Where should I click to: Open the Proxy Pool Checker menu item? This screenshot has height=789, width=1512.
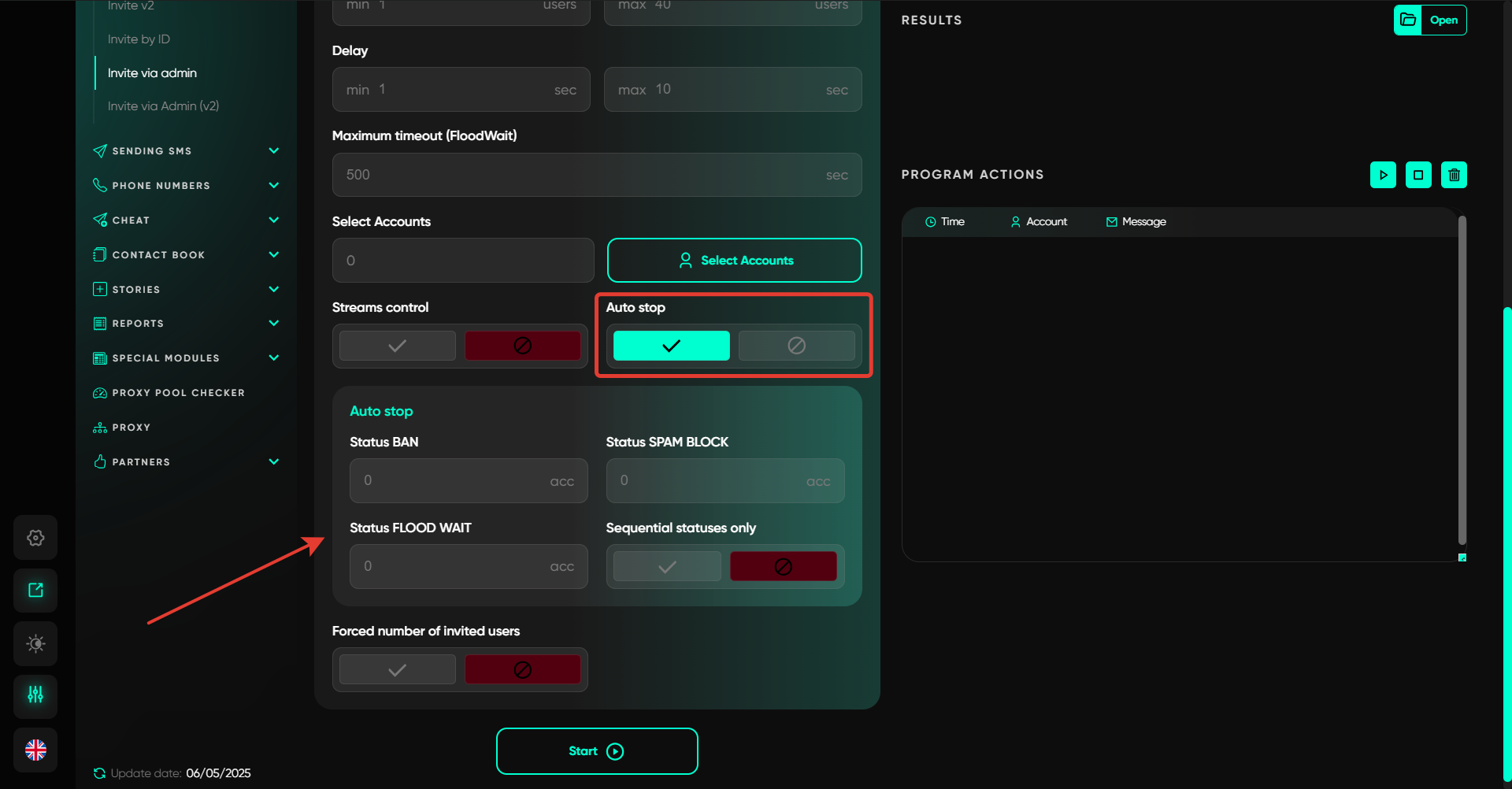178,393
